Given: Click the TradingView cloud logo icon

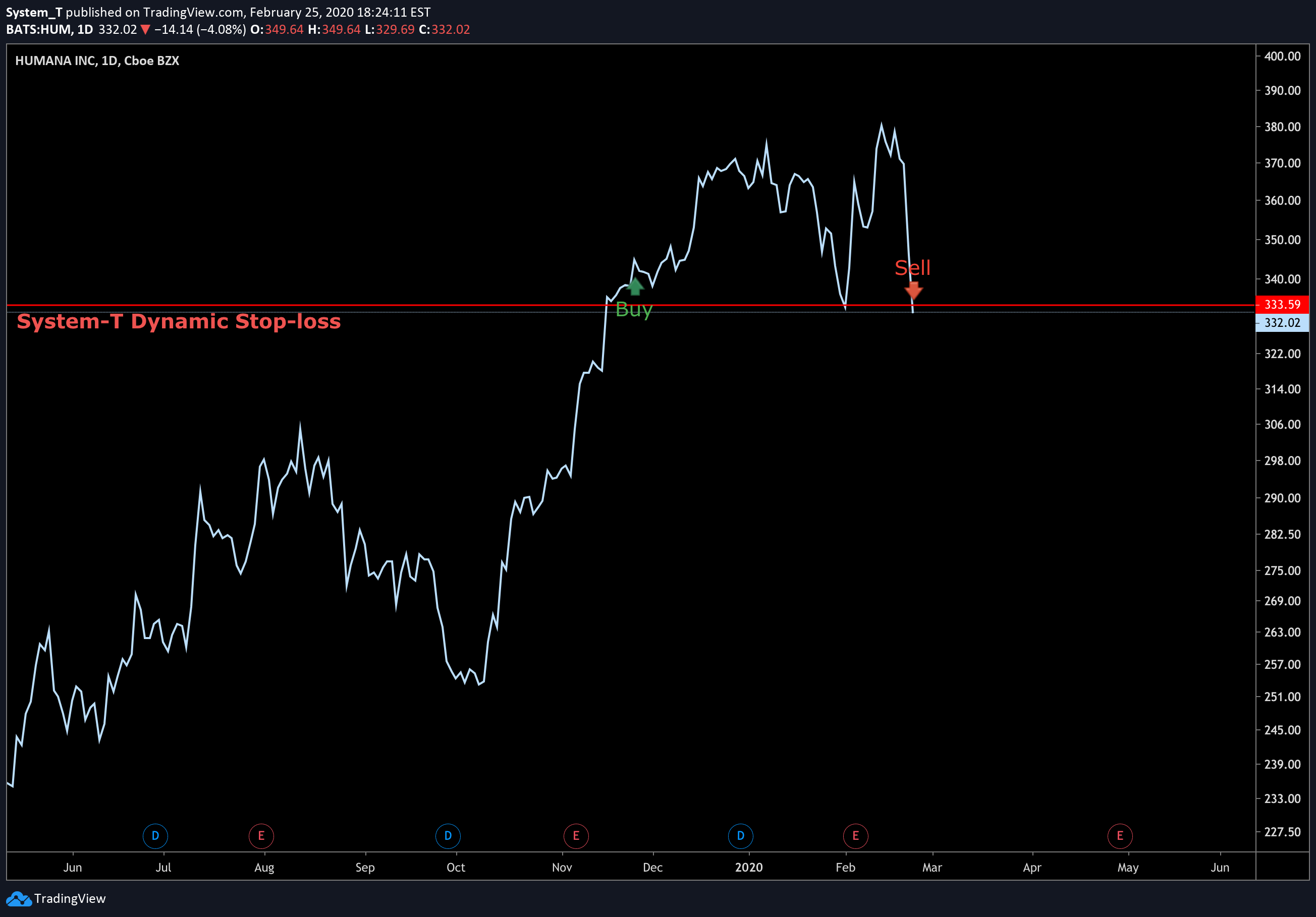Looking at the screenshot, I should (19, 899).
